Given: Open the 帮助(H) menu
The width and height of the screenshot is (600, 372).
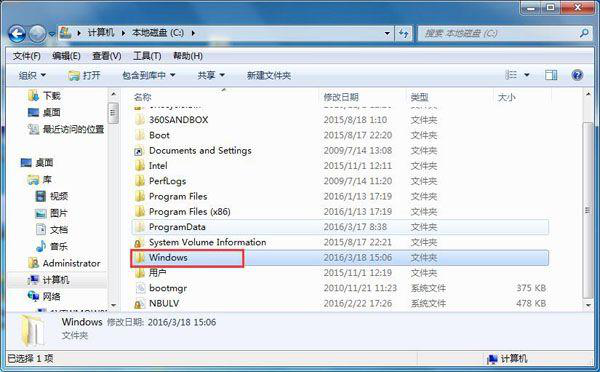Looking at the screenshot, I should (188, 56).
